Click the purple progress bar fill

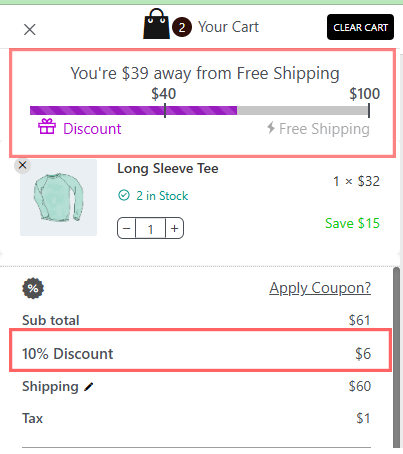(x=133, y=110)
